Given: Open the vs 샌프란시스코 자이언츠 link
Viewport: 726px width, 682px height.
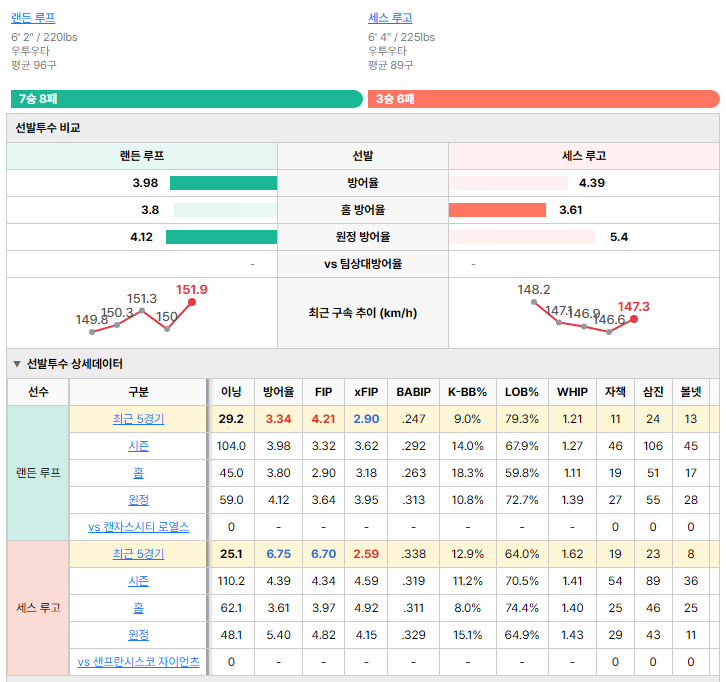Looking at the screenshot, I should tap(138, 662).
